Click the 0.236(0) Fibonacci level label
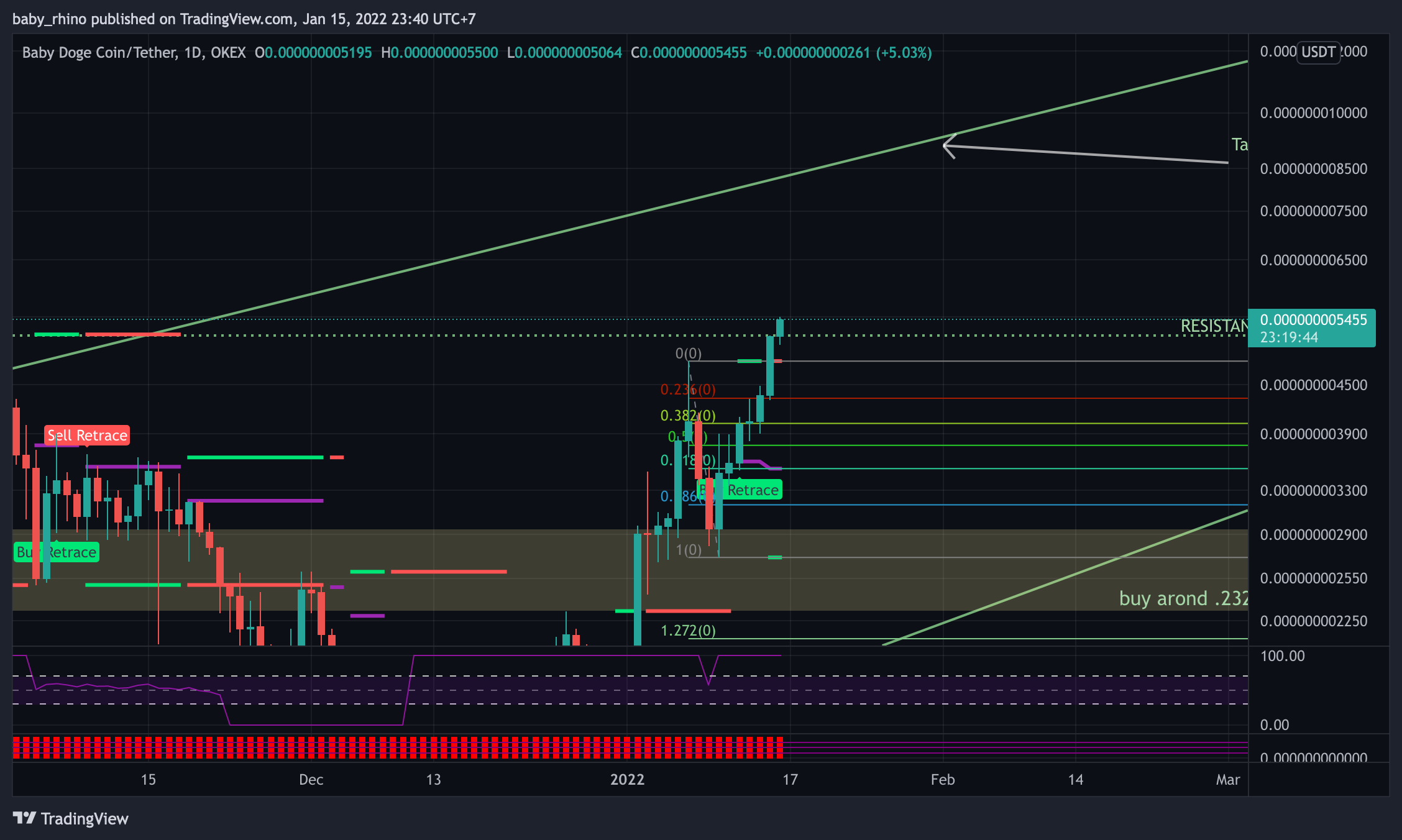This screenshot has width=1402, height=840. [x=688, y=390]
